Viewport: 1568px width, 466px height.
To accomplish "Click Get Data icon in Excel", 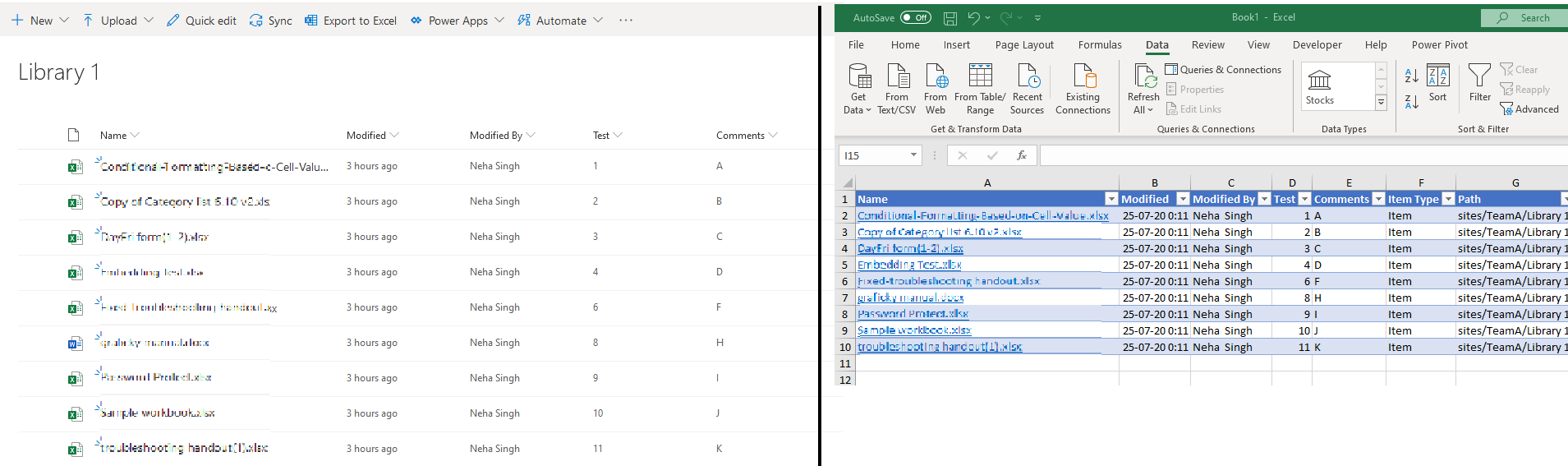I will [x=858, y=89].
